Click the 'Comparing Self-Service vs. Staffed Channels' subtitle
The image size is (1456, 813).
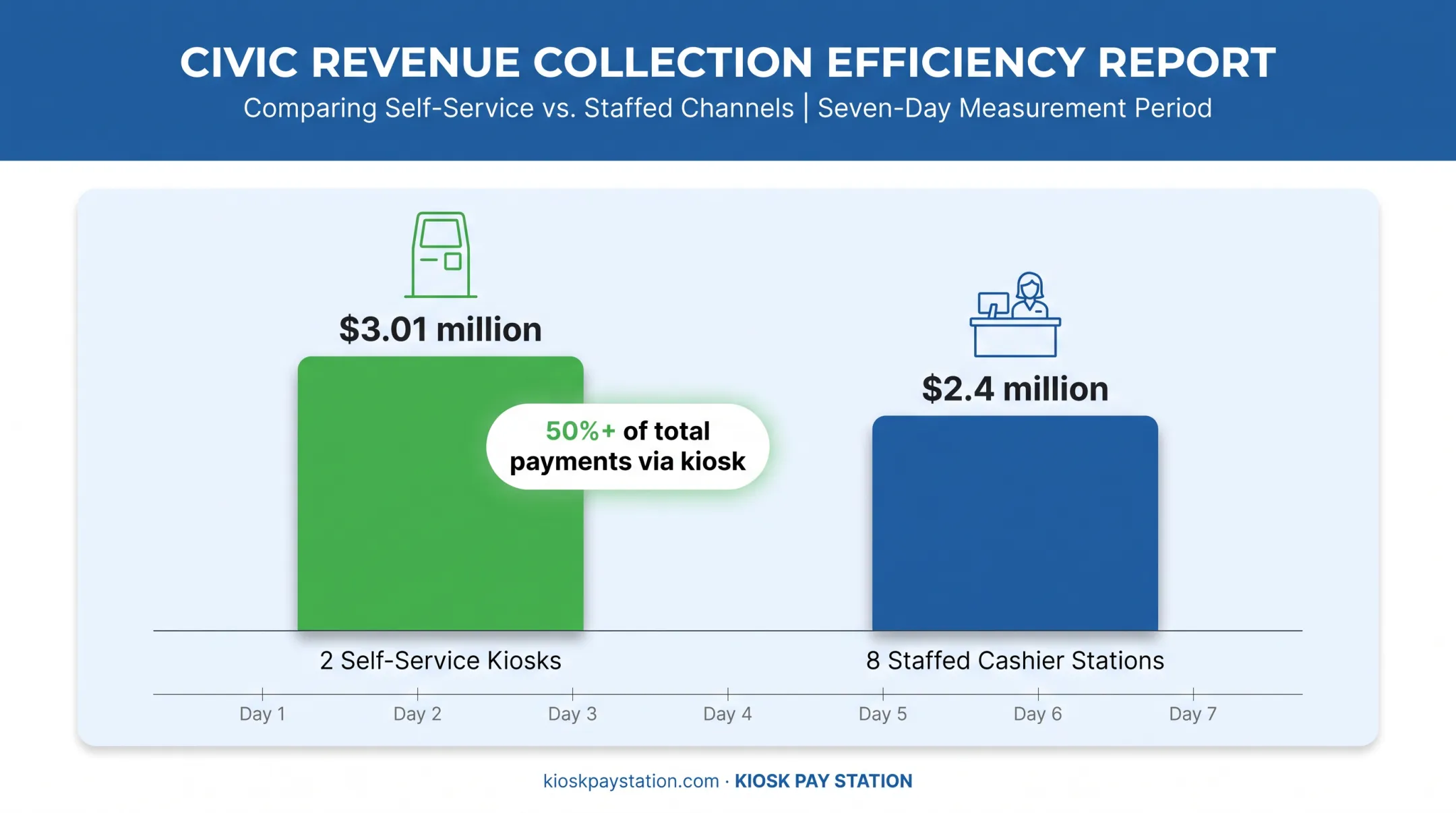point(518,108)
